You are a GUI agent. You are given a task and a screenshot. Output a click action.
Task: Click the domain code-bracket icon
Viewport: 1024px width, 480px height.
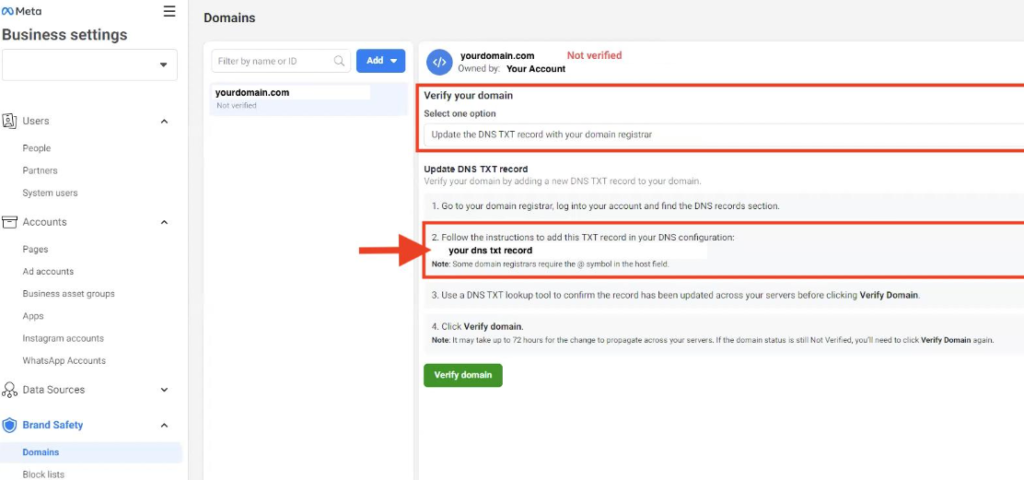(440, 63)
